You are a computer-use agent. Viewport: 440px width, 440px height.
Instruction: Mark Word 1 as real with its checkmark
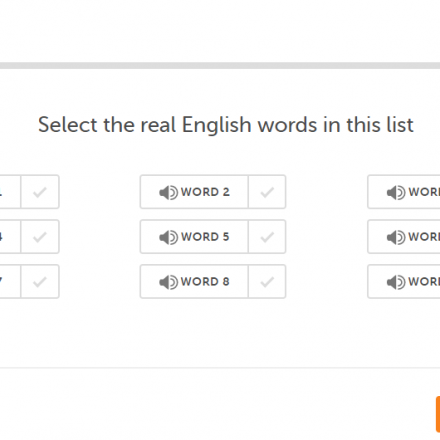click(40, 192)
